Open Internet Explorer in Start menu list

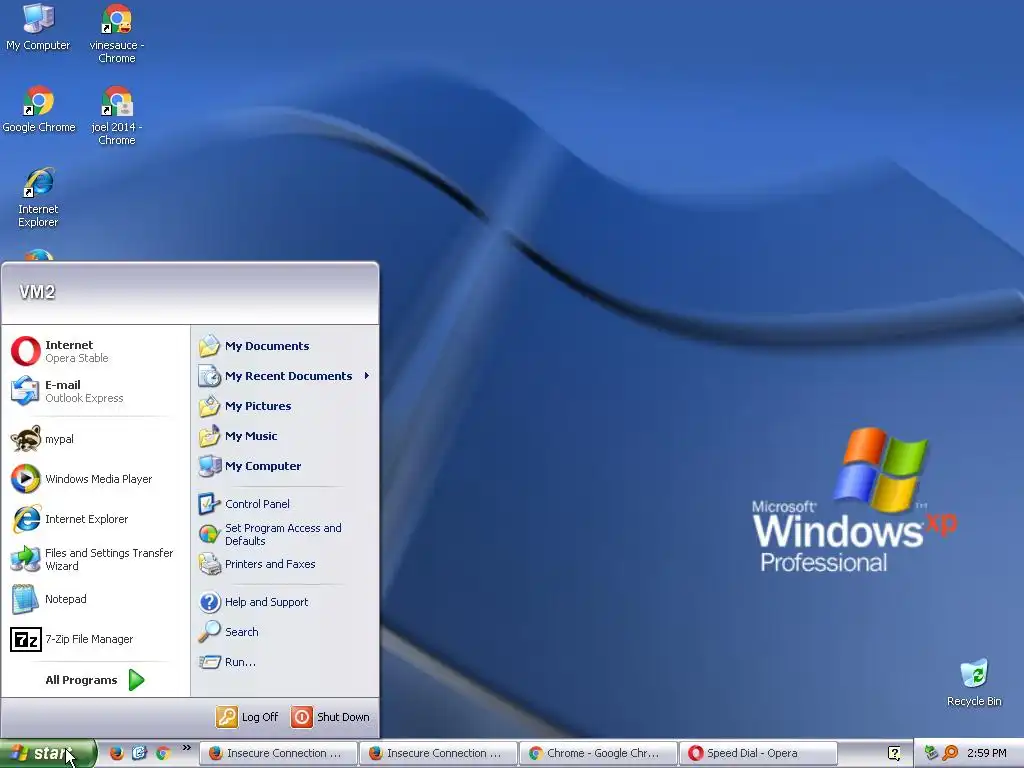click(x=95, y=519)
